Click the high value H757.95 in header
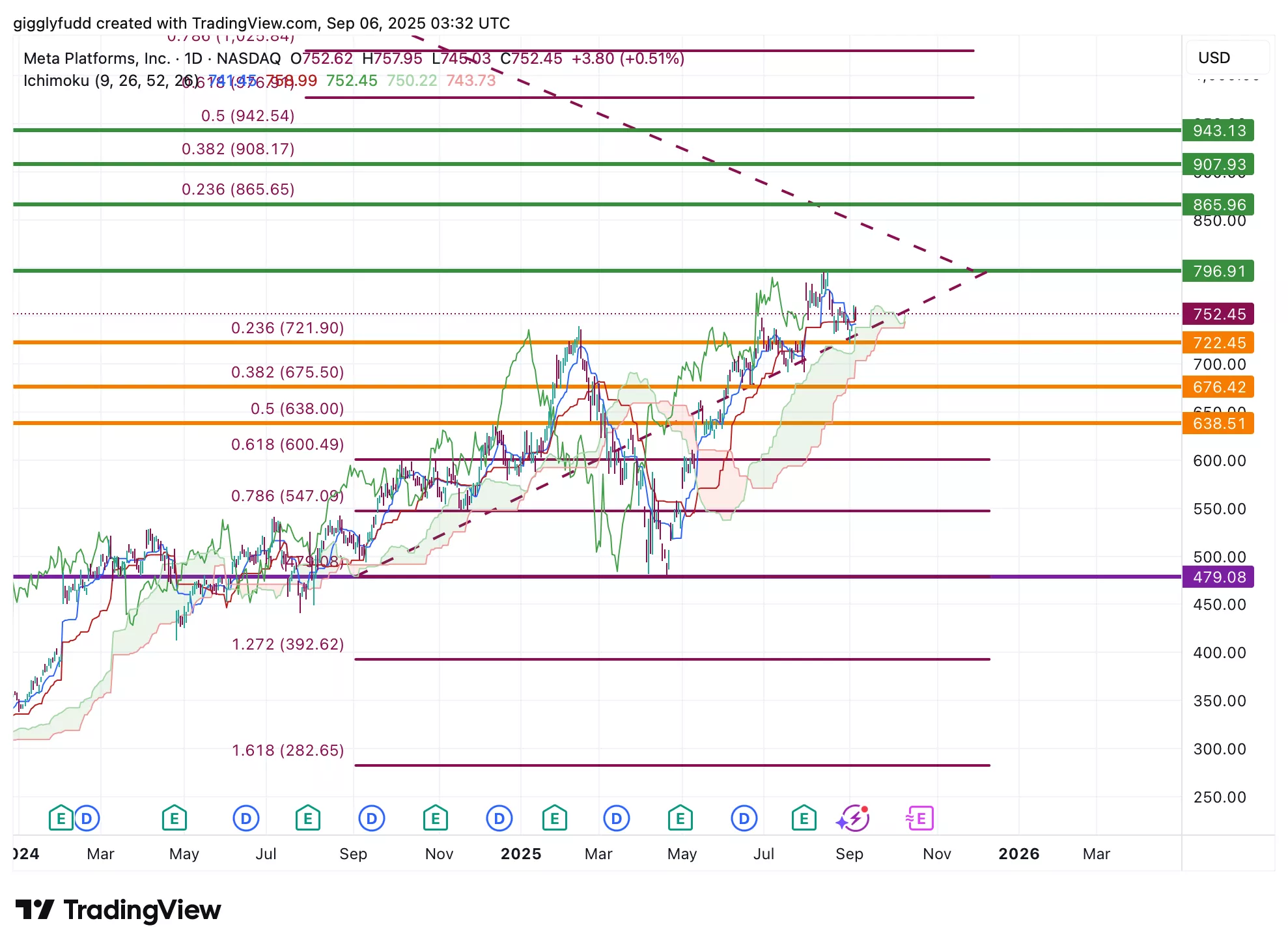This screenshot has width=1288, height=949. pos(392,59)
